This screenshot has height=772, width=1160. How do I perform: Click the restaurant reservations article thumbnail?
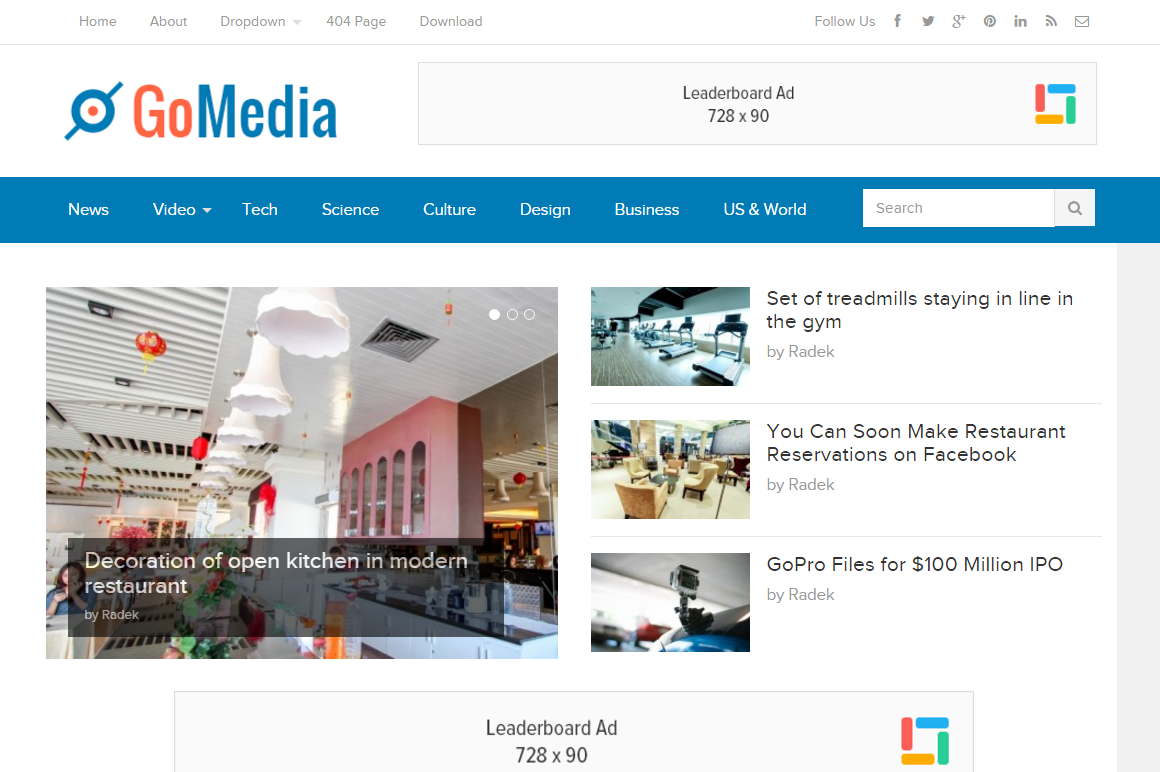click(670, 469)
